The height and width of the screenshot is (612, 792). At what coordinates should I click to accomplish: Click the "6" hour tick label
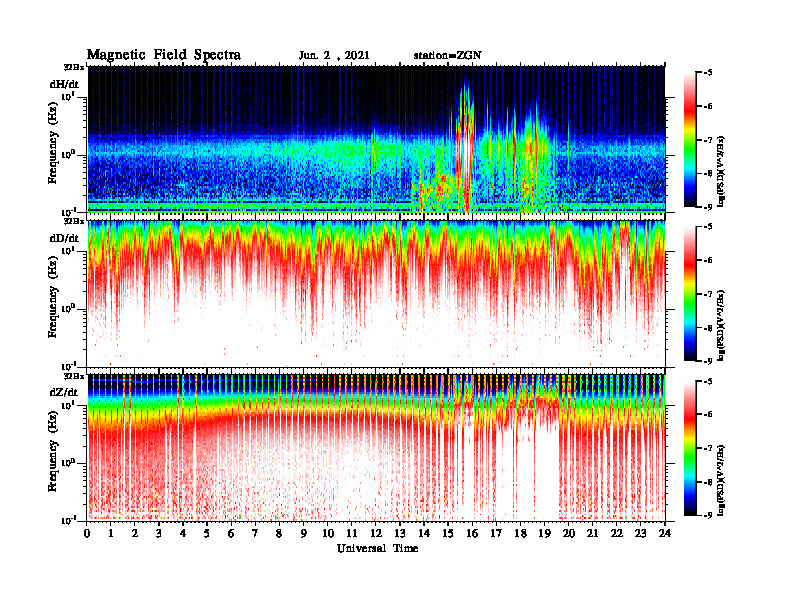(231, 533)
